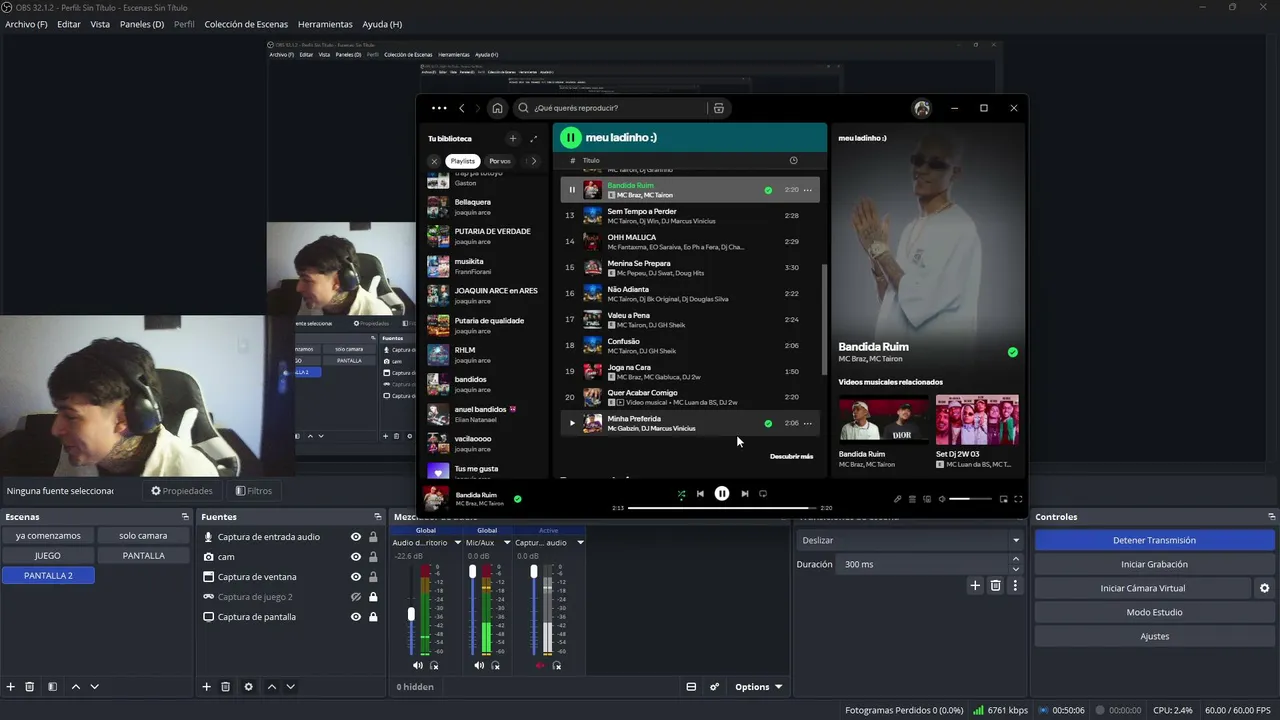Viewport: 1280px width, 720px height.
Task: Pop out the Escenas dock panel
Action: pos(185,517)
